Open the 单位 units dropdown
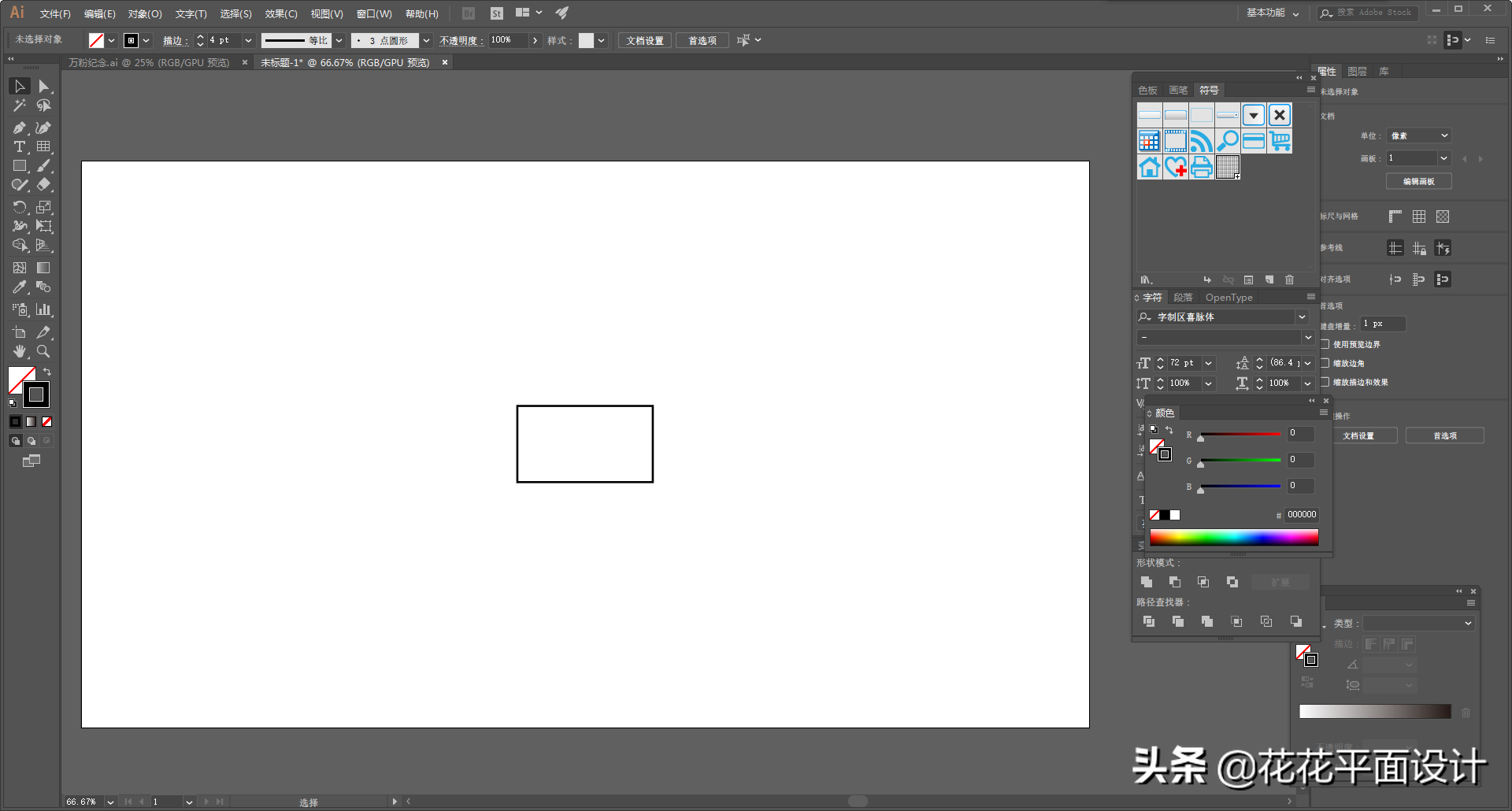 (x=1419, y=135)
